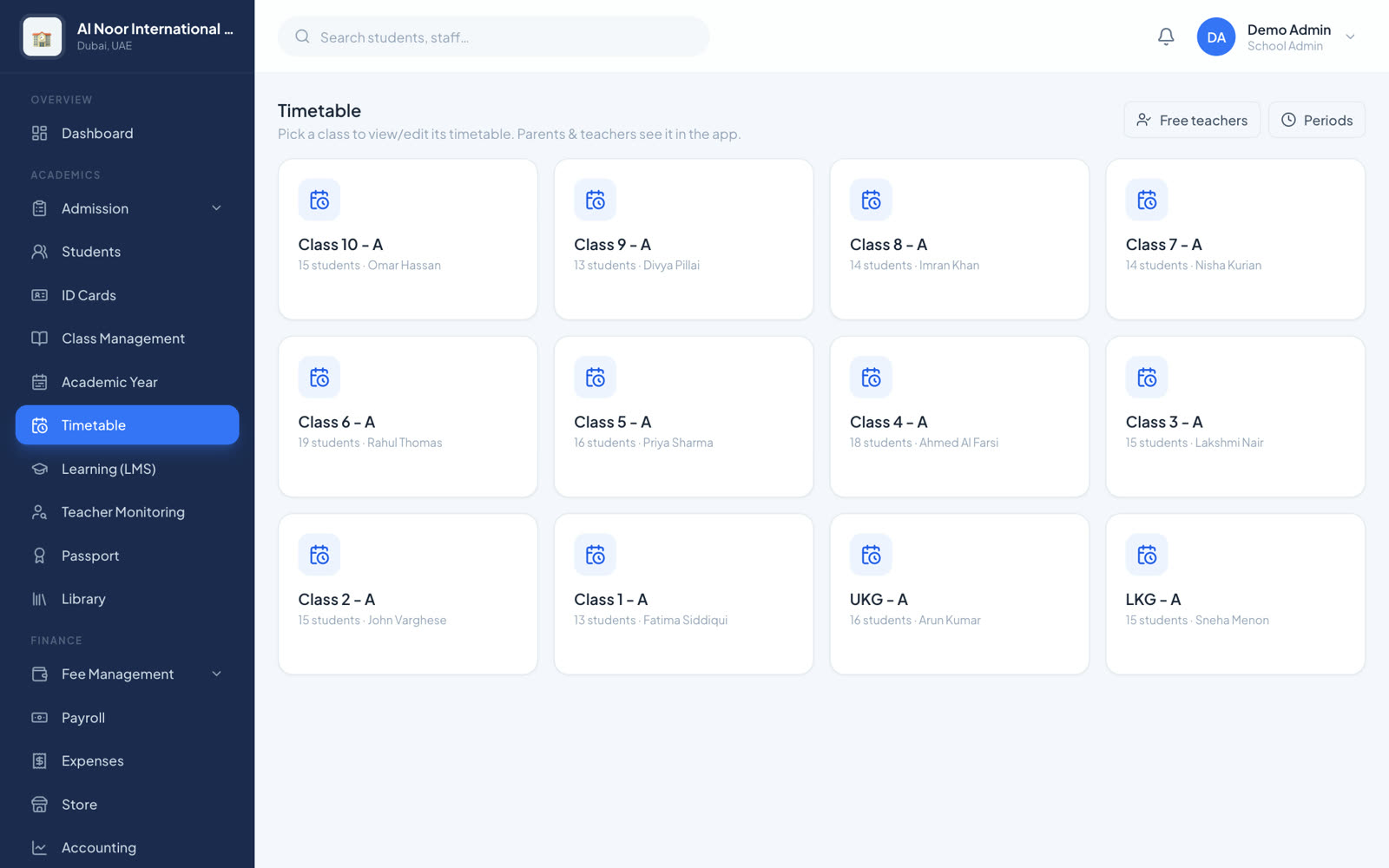
Task: Click the UKG - A timetable icon
Action: coord(871,555)
